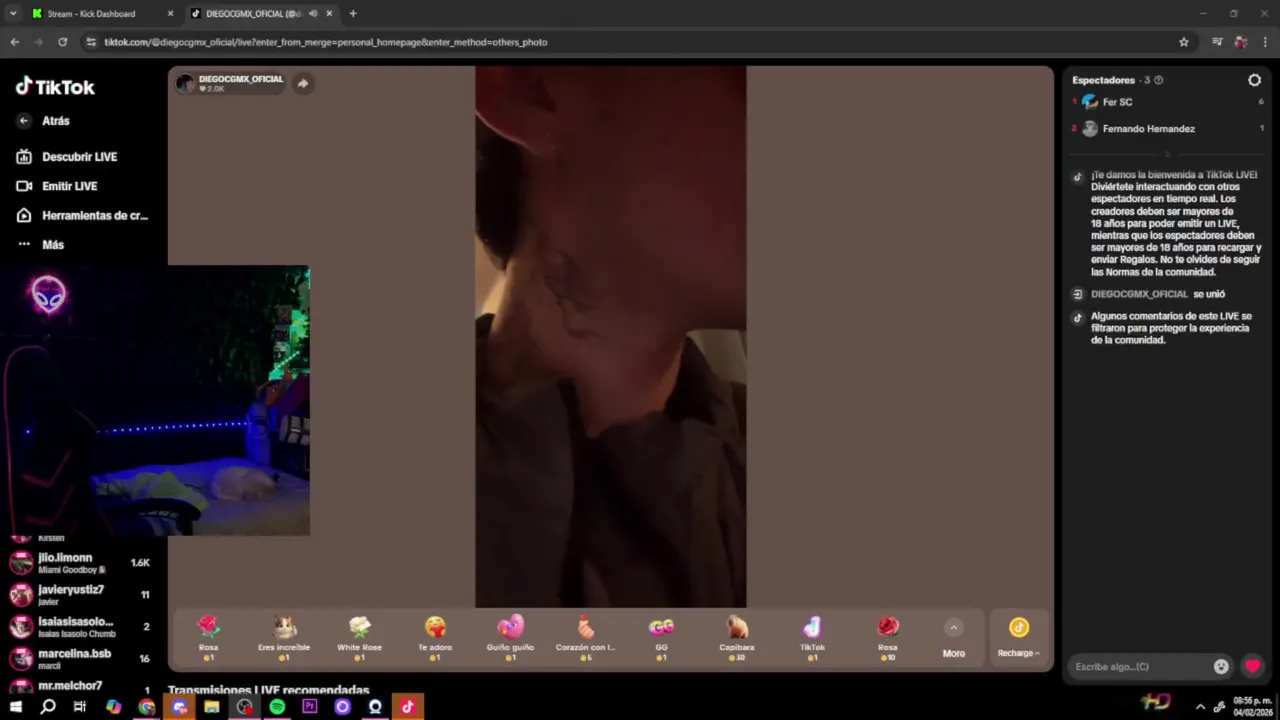Viewport: 1280px width, 720px height.
Task: Click the main LIVE video stream
Action: 610,337
